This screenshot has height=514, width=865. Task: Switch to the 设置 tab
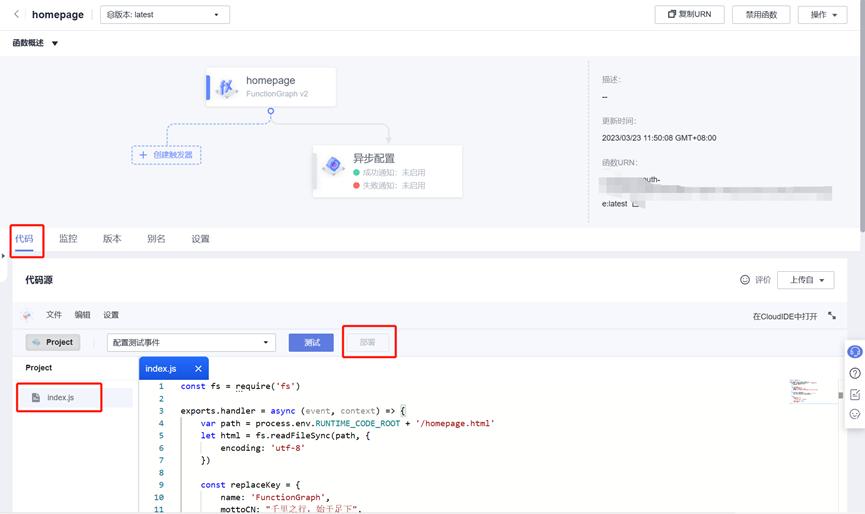tap(200, 239)
